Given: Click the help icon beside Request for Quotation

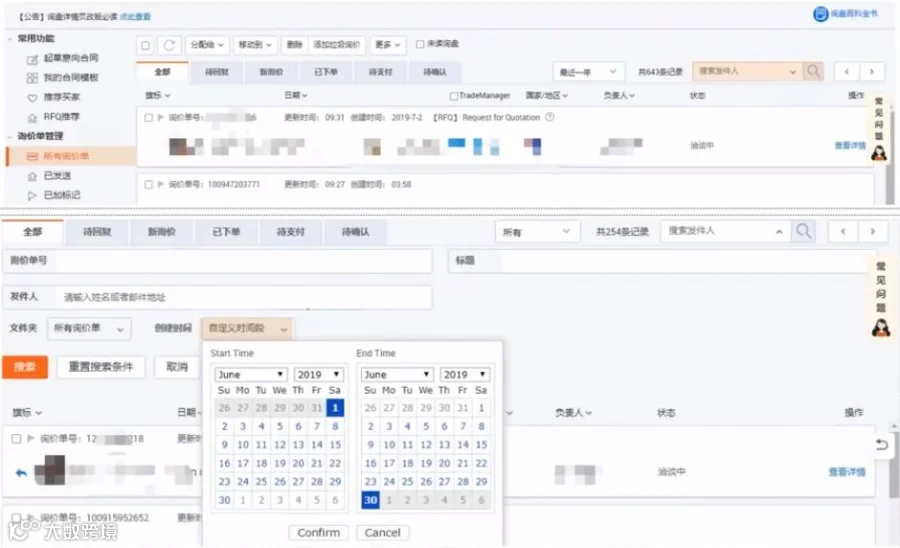Looking at the screenshot, I should (549, 117).
